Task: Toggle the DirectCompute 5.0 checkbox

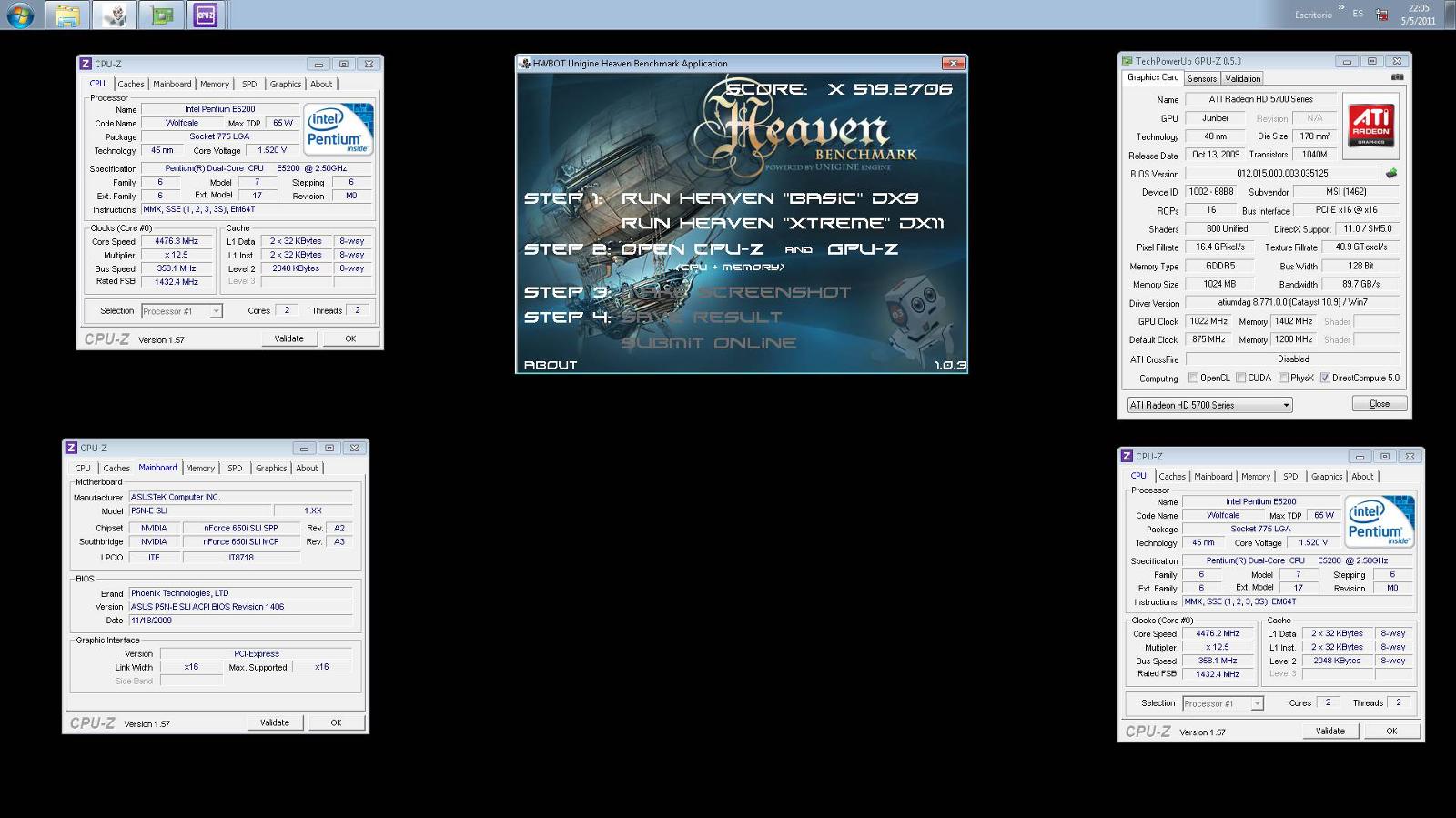Action: 1325,378
